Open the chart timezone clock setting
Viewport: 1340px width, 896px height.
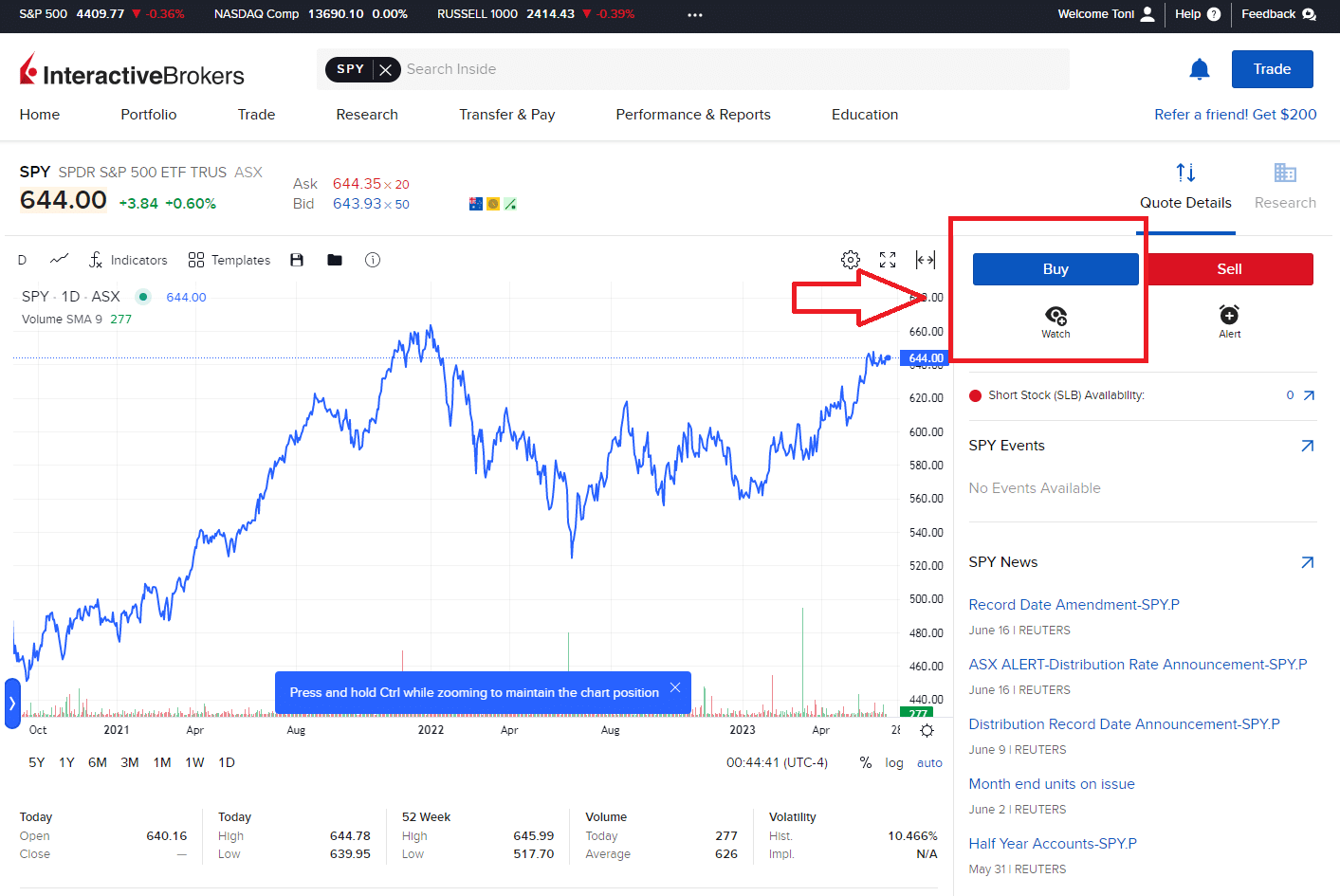[777, 762]
